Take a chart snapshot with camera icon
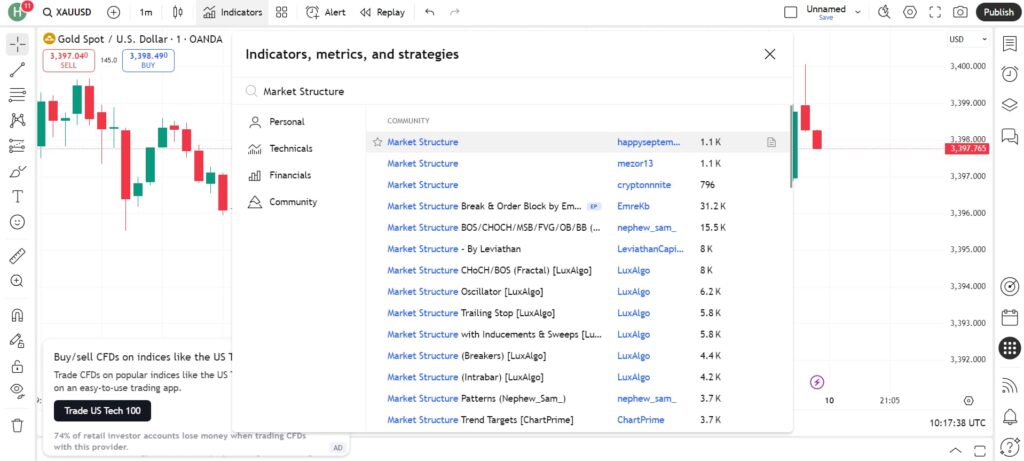Viewport: 1024px width, 461px height. coord(960,12)
